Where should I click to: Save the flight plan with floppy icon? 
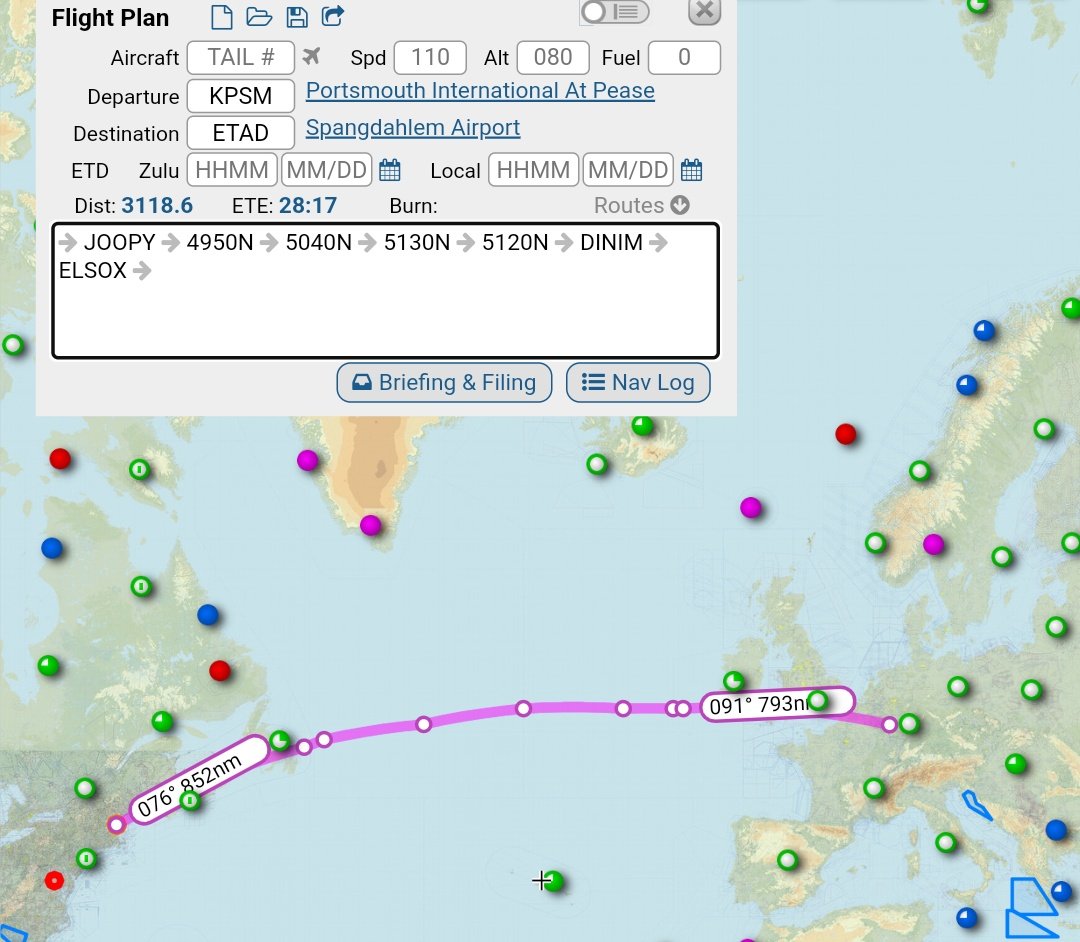(x=297, y=17)
